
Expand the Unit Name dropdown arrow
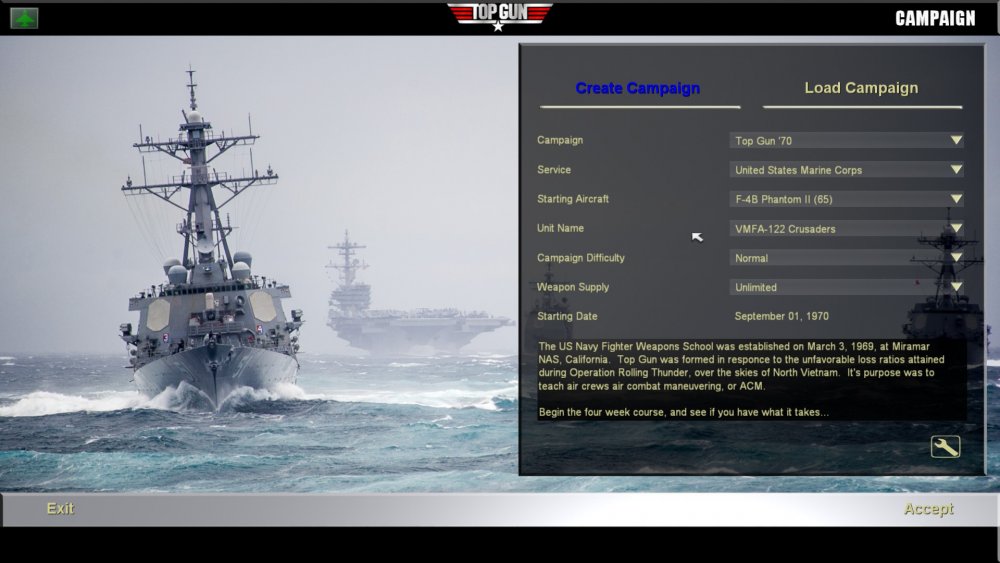point(956,228)
